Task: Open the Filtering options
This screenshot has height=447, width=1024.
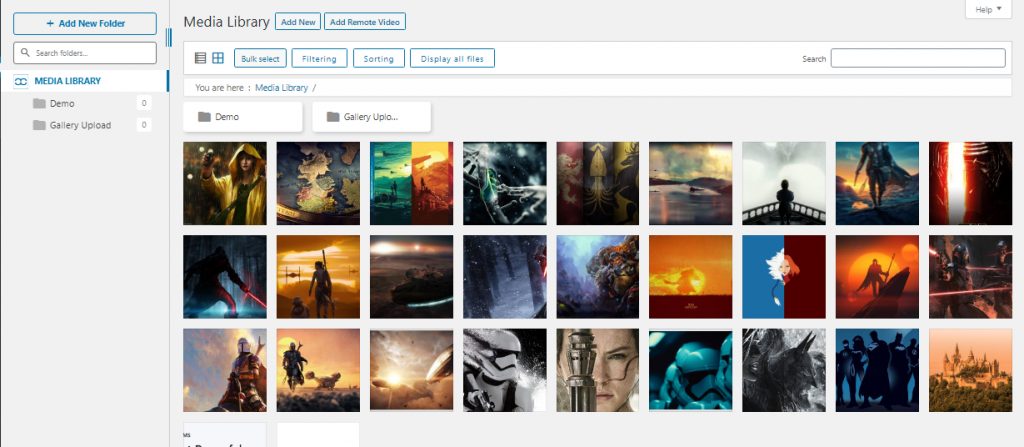Action: click(319, 58)
